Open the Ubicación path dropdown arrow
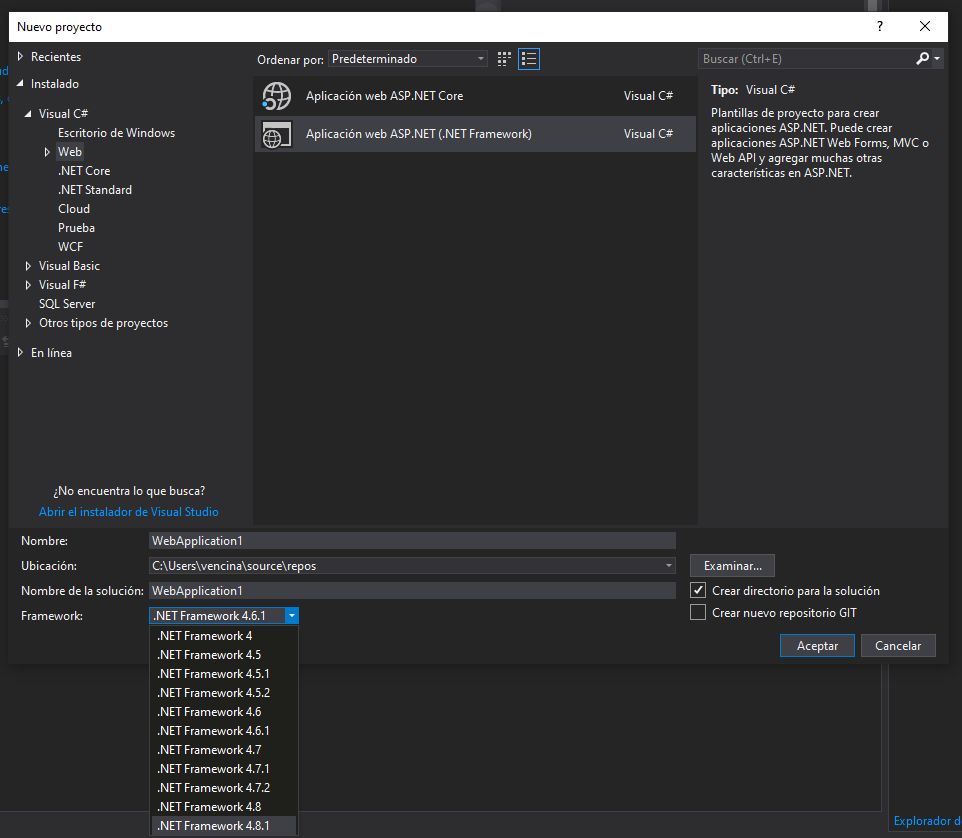This screenshot has height=838, width=962. point(669,566)
